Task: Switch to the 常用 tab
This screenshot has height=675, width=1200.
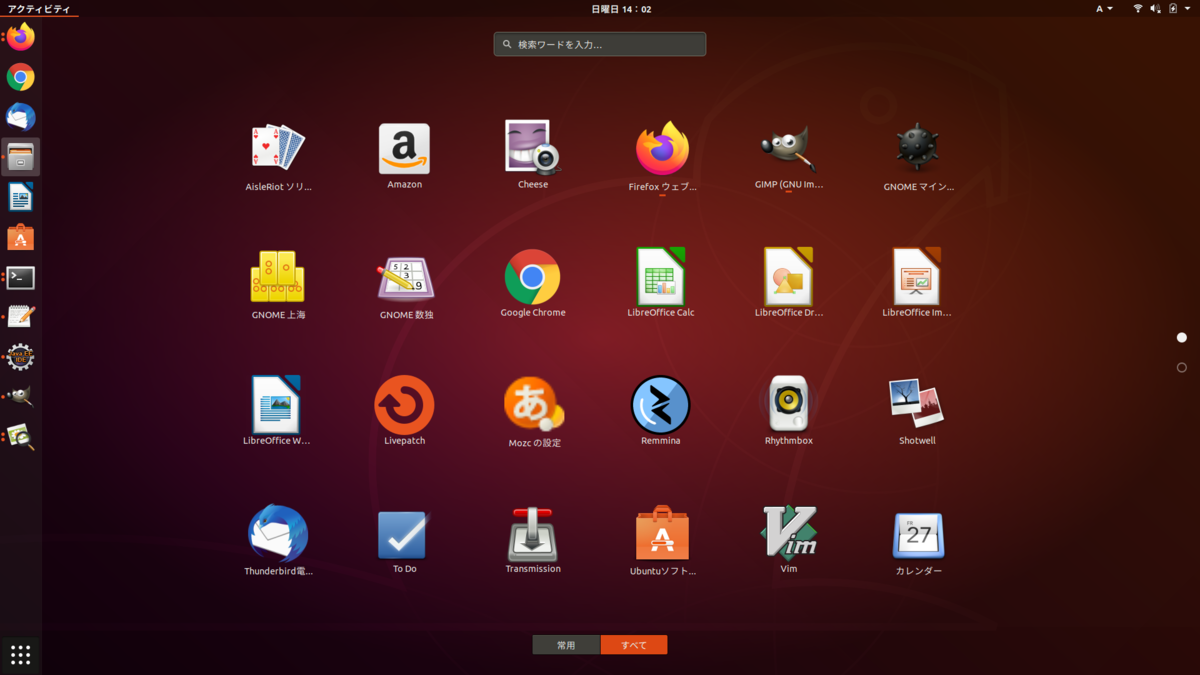Action: pos(566,645)
